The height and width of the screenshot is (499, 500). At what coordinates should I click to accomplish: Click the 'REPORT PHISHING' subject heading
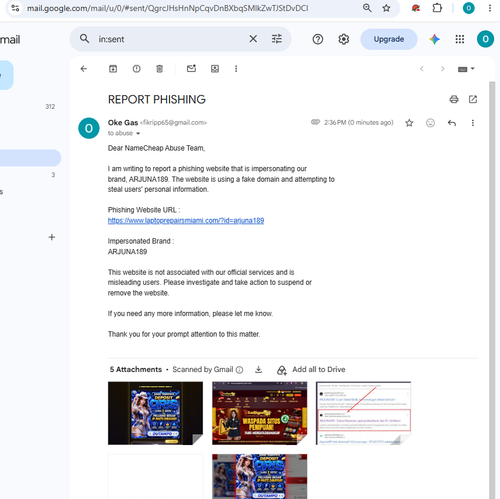tap(157, 99)
